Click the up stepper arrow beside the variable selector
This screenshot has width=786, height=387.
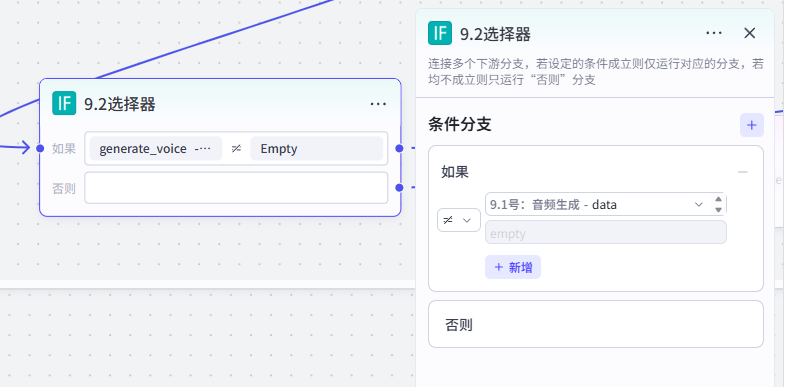(718, 199)
